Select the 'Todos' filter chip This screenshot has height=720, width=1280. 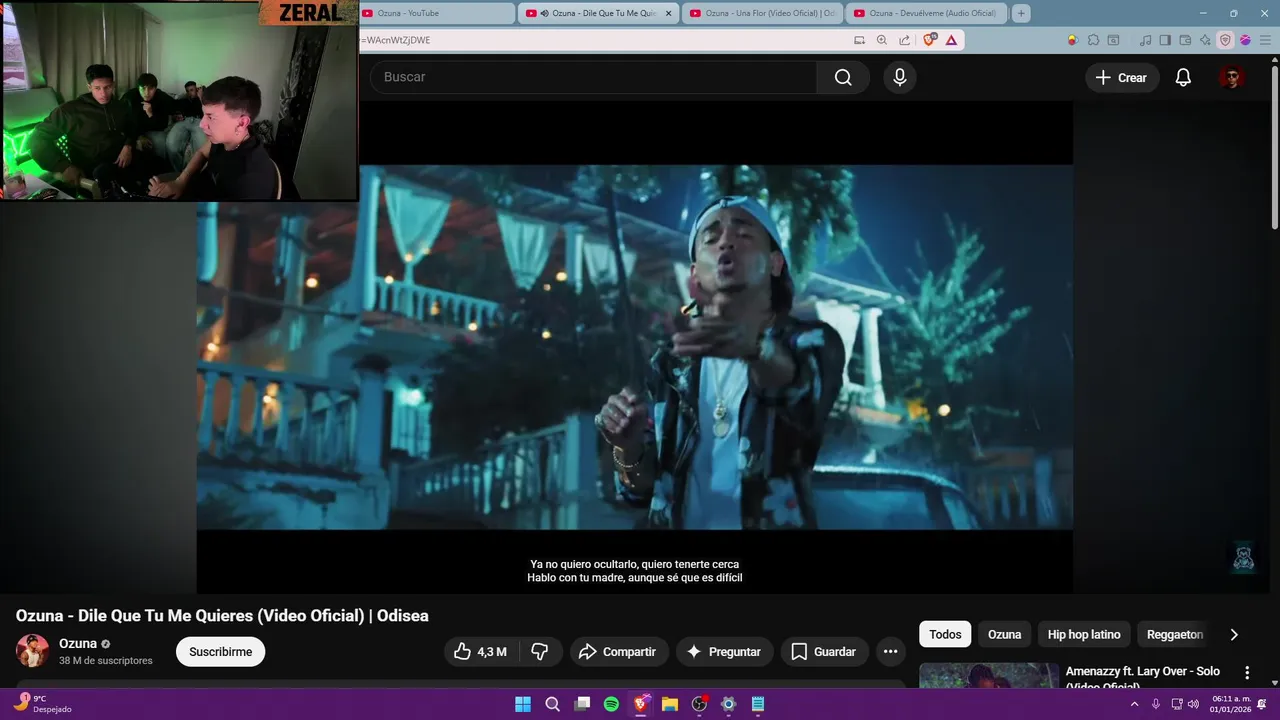point(945,634)
